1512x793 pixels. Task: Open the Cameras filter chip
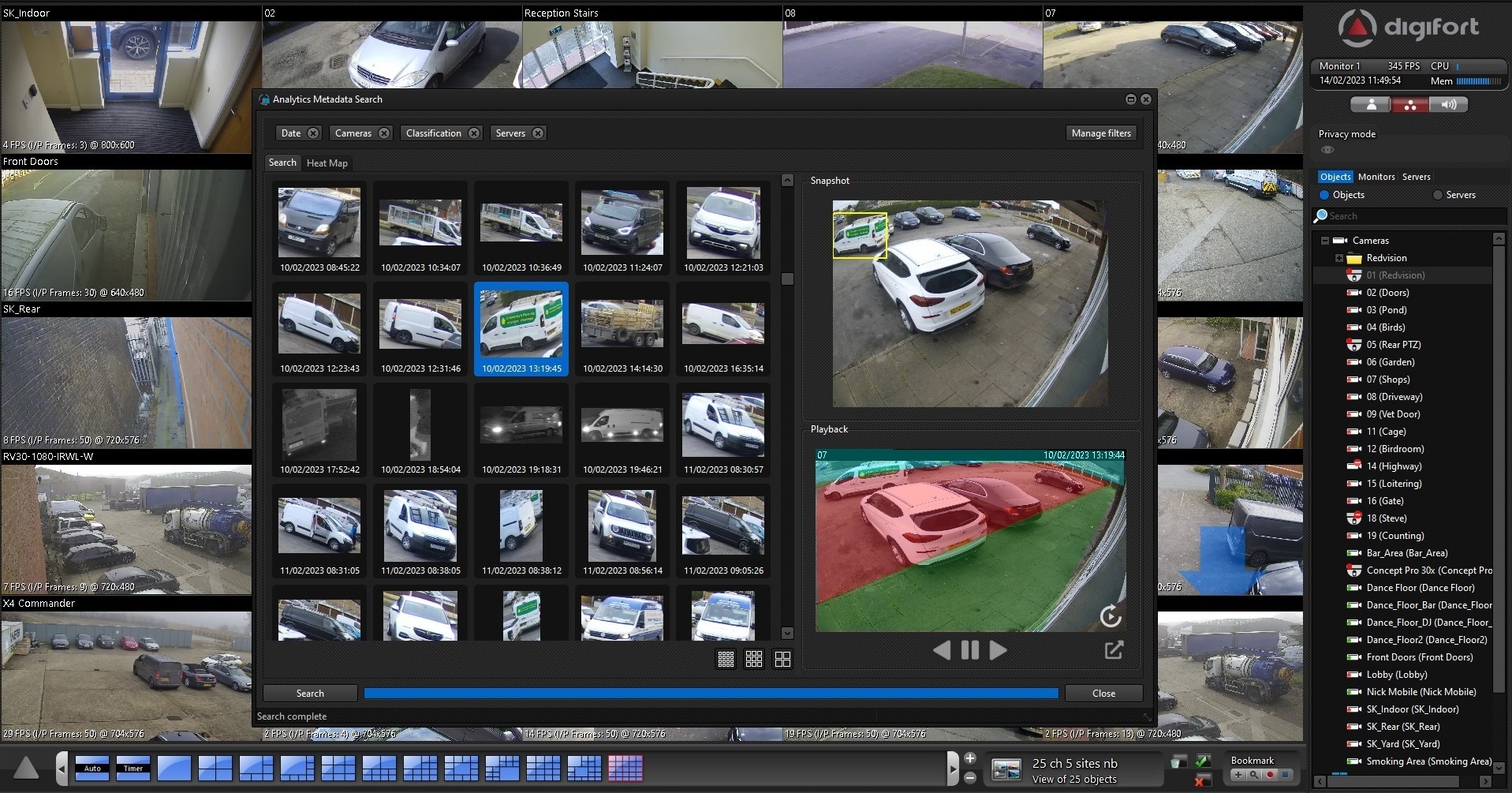pyautogui.click(x=353, y=133)
